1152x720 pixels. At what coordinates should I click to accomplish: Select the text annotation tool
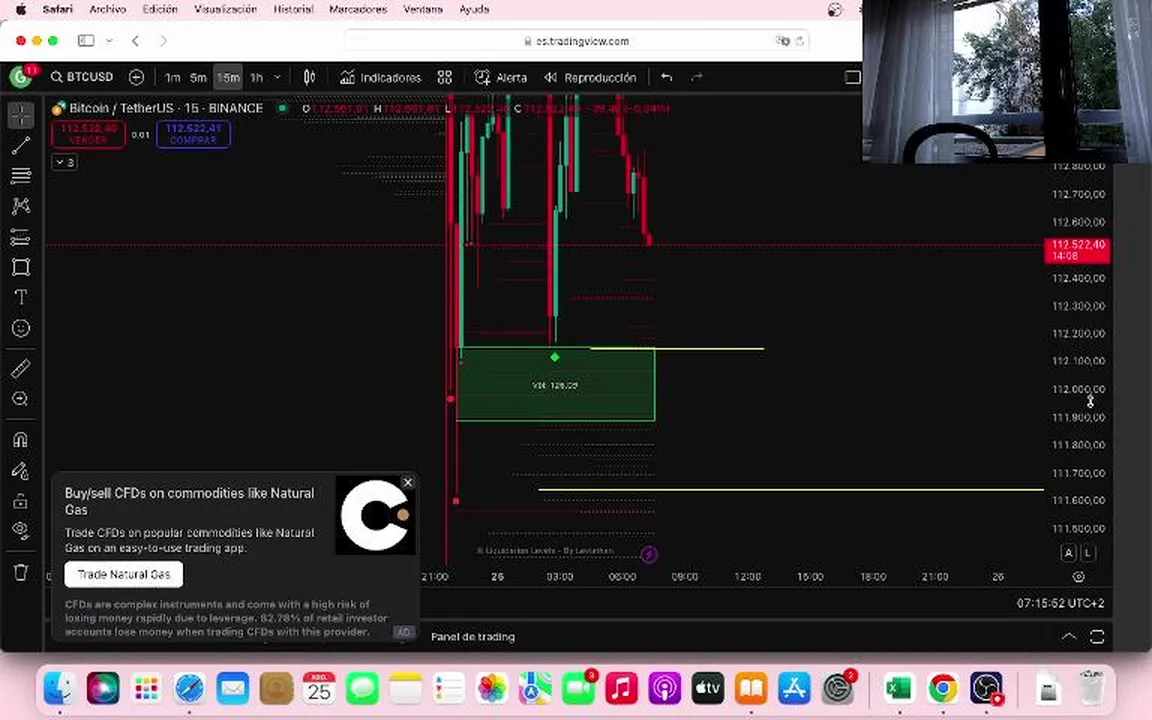[21, 298]
